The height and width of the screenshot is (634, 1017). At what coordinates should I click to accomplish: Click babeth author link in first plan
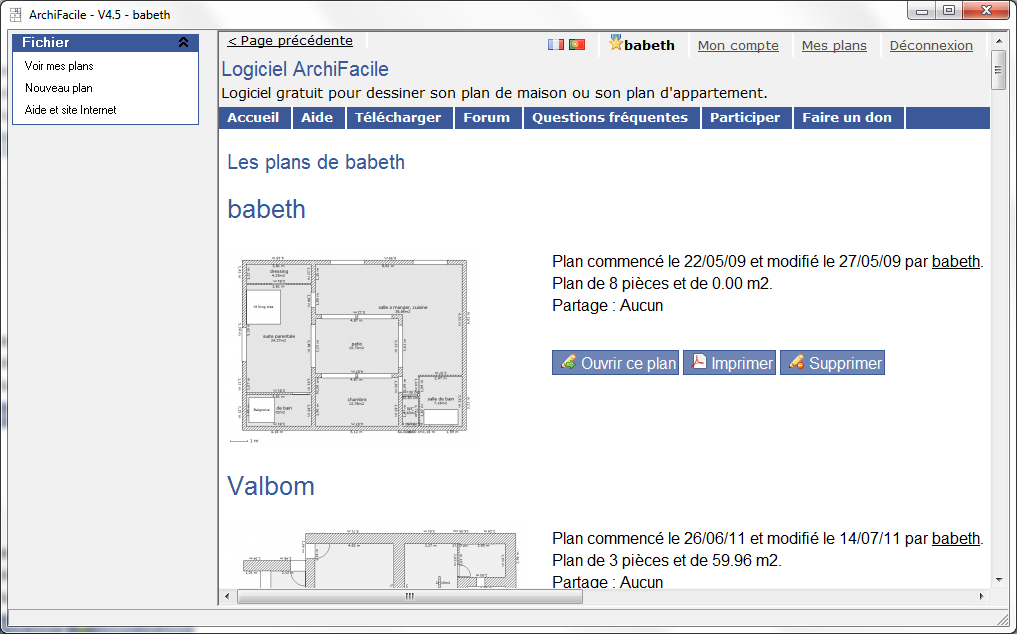955,262
